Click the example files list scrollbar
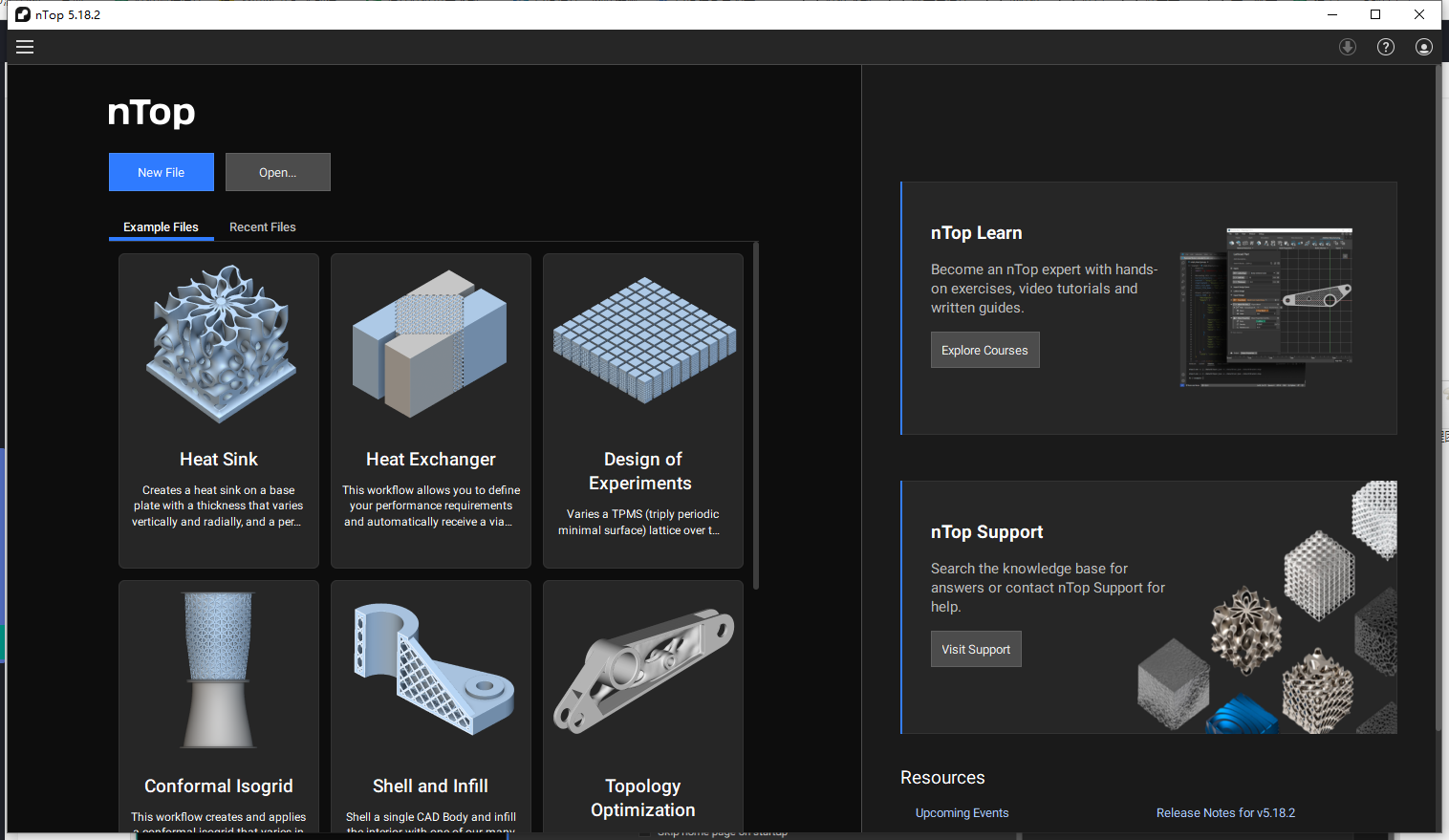This screenshot has height=840, width=1449. tap(756, 416)
